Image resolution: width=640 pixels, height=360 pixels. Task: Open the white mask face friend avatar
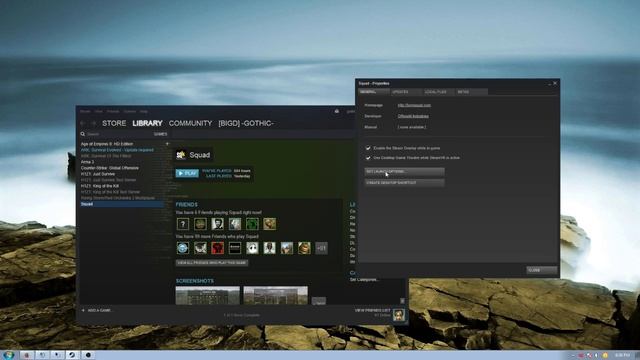[x=252, y=248]
